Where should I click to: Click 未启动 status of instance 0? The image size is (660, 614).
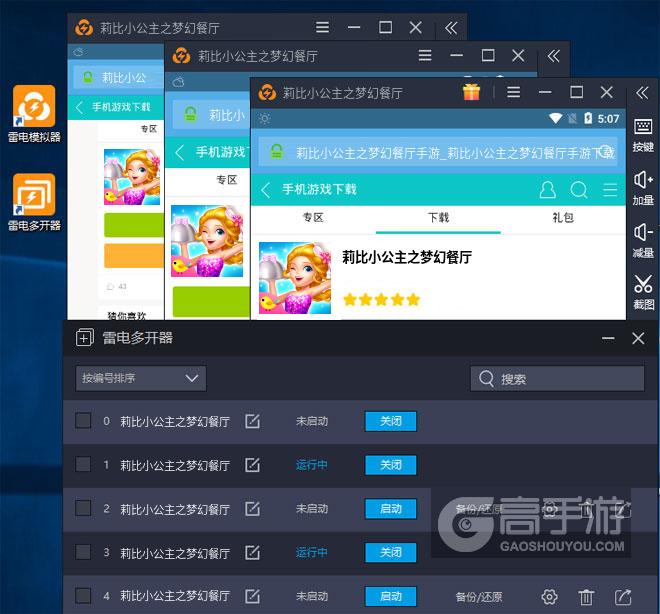tap(311, 421)
